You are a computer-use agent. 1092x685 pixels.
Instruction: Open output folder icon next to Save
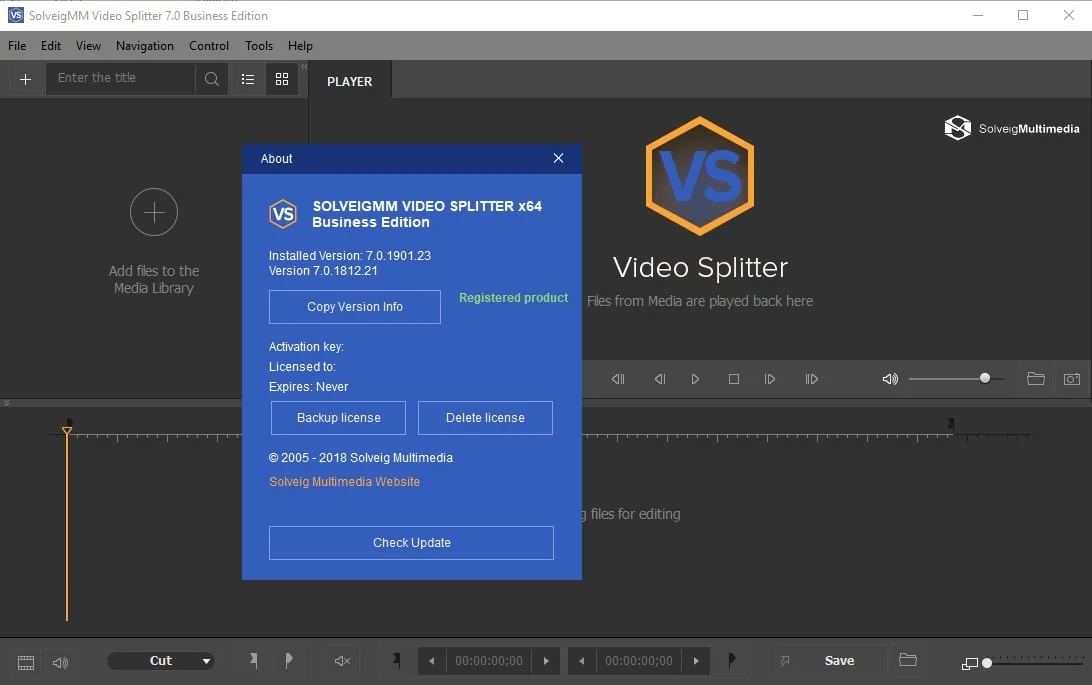pyautogui.click(x=907, y=660)
